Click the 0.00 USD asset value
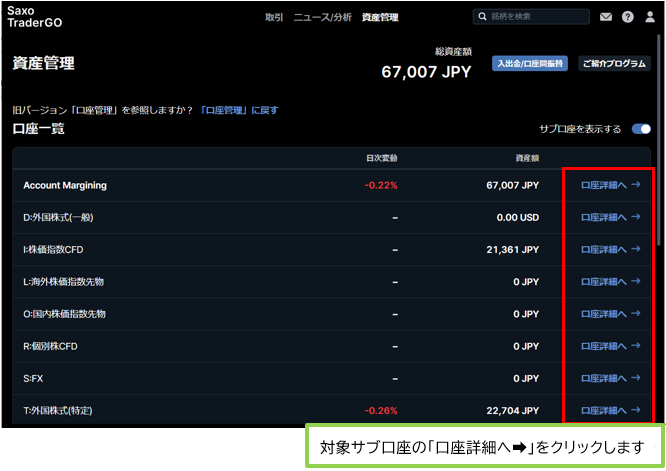The height and width of the screenshot is (471, 666). [518, 218]
